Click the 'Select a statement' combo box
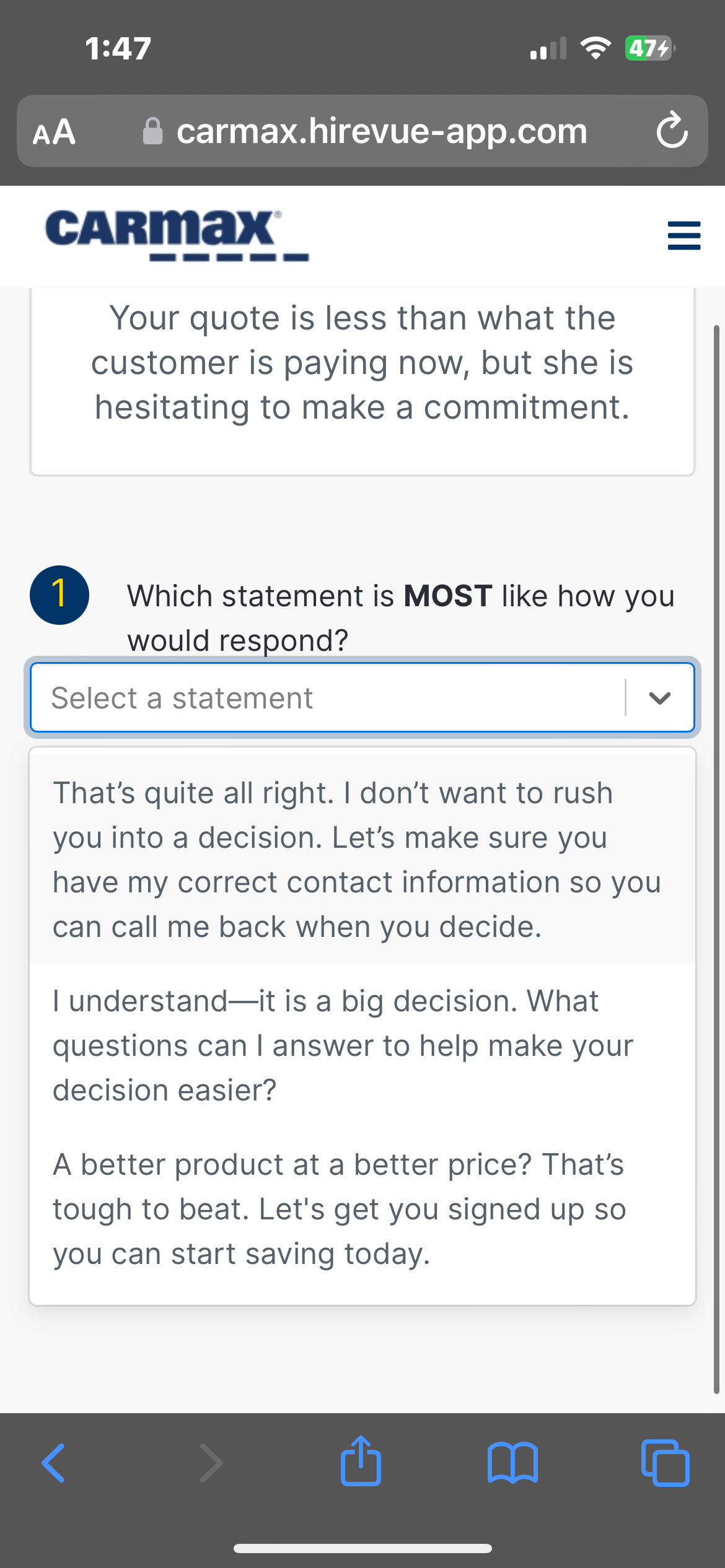Image resolution: width=725 pixels, height=1568 pixels. tap(328, 698)
